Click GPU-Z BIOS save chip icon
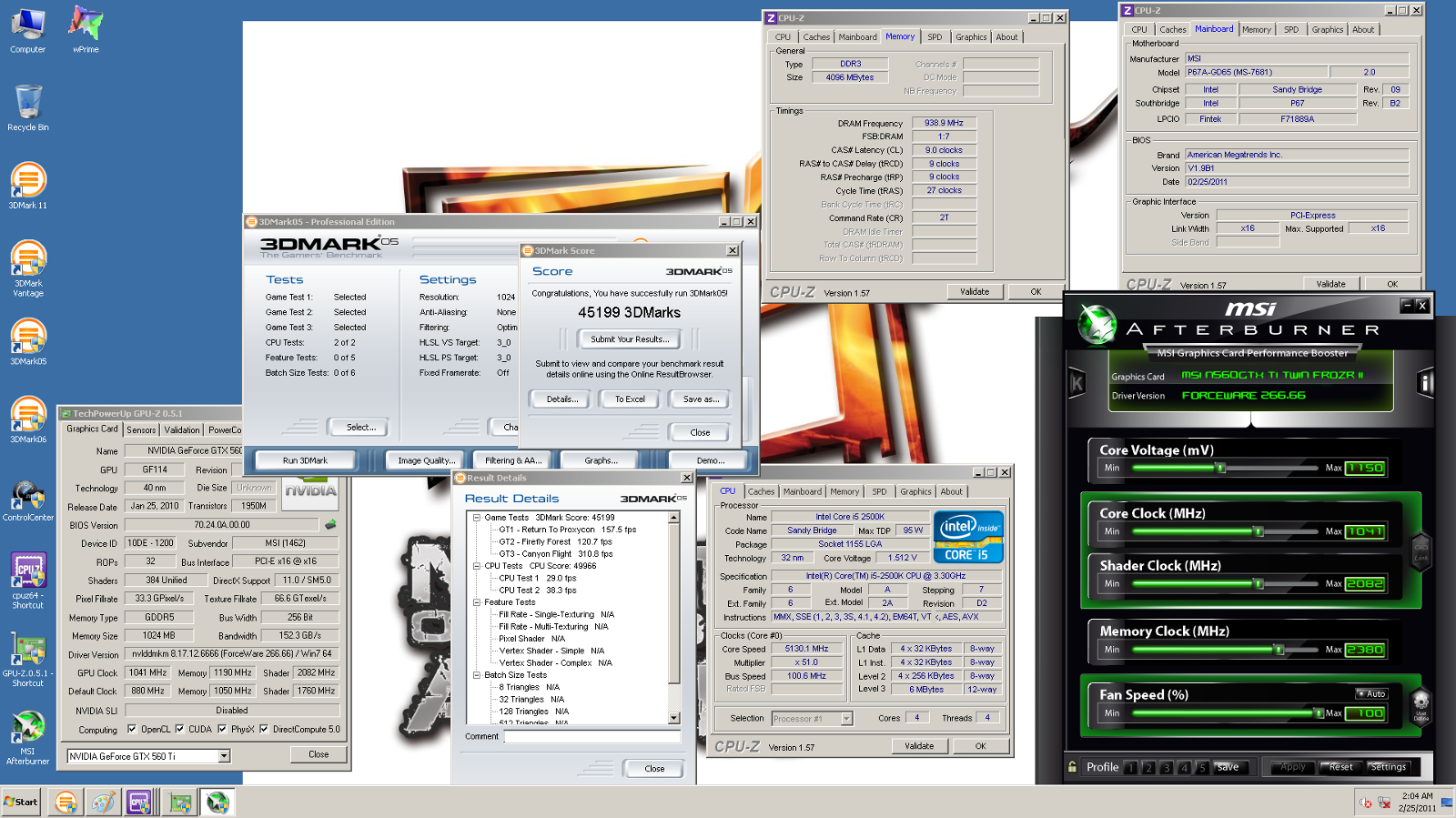This screenshot has height=818, width=1456. tap(330, 524)
